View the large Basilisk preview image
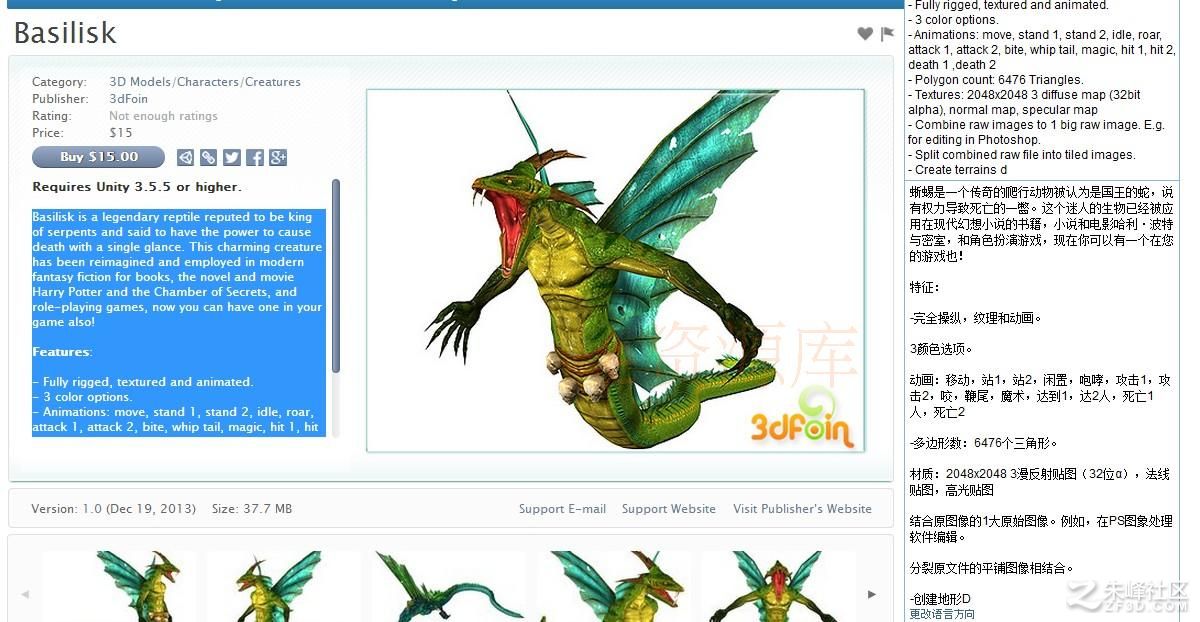 615,271
